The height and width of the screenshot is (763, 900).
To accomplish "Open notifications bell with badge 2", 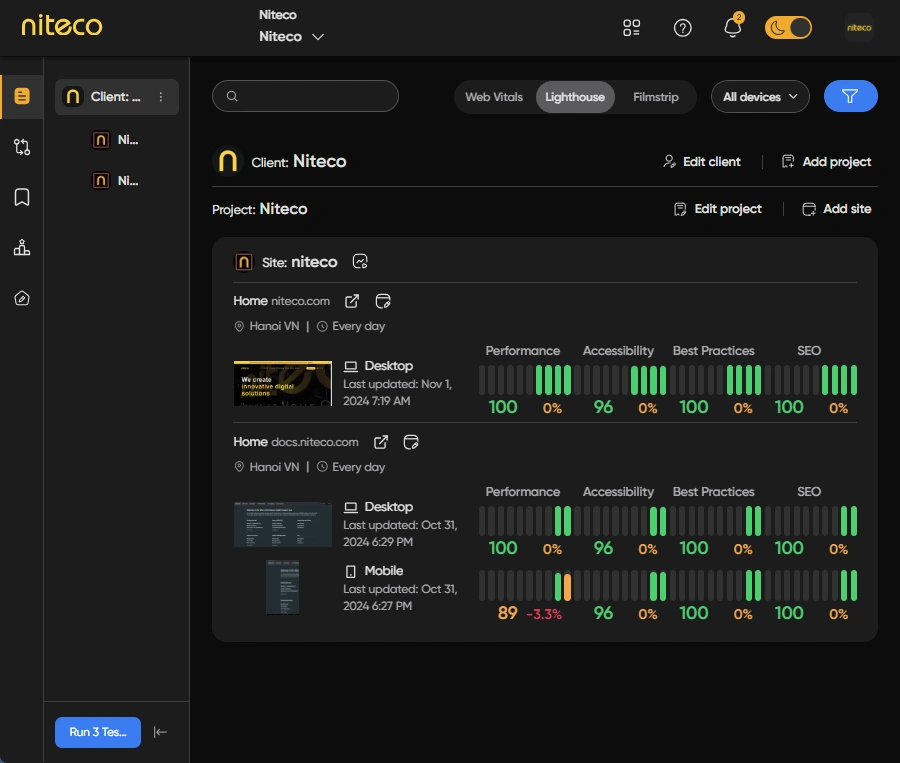I will point(733,26).
